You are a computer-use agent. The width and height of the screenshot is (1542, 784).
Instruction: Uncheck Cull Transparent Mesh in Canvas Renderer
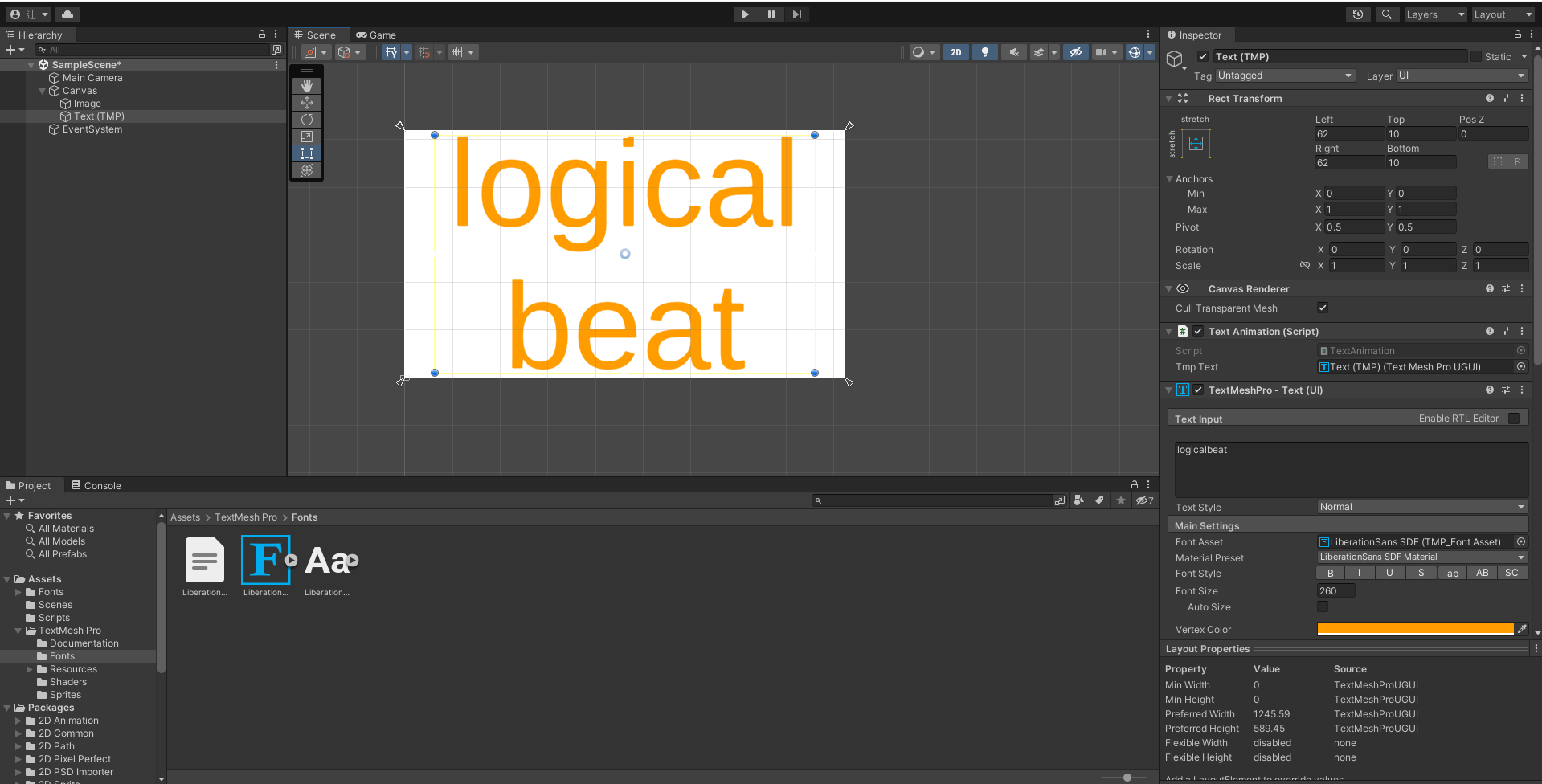pos(1322,308)
